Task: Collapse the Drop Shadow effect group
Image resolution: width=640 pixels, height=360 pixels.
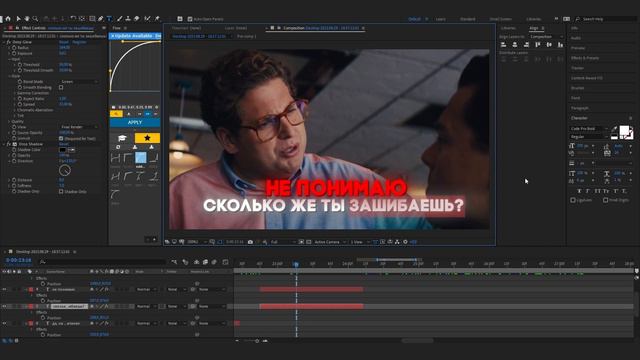Action: pos(4,144)
